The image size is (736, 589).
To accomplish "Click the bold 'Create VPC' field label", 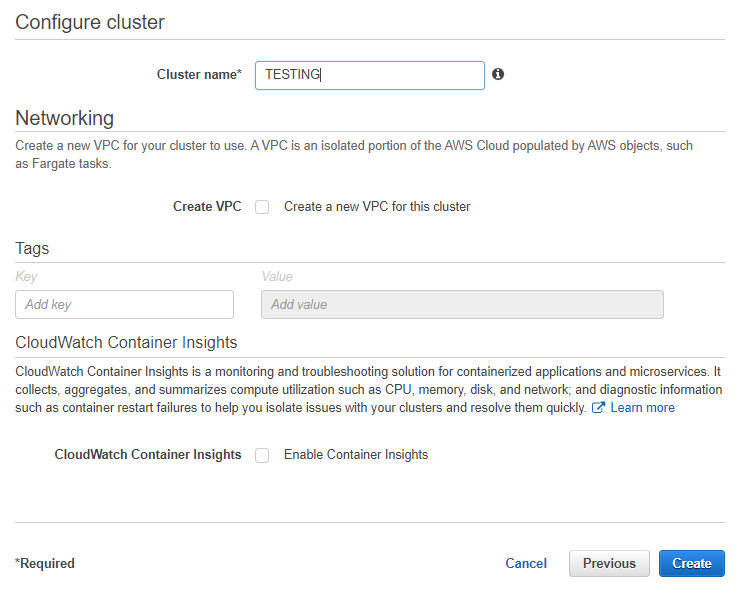I will [x=207, y=207].
